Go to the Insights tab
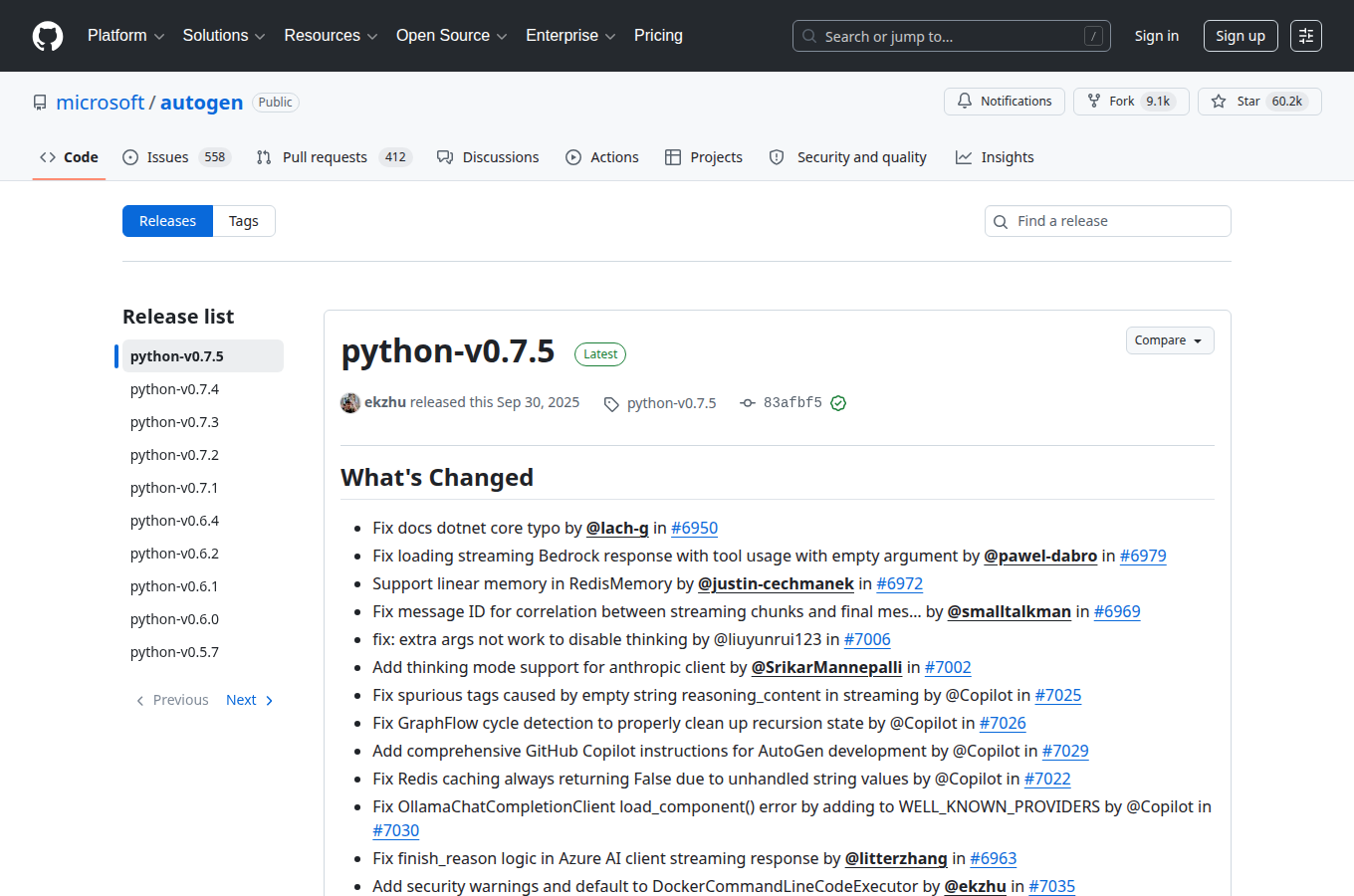This screenshot has width=1354, height=896. tap(995, 157)
